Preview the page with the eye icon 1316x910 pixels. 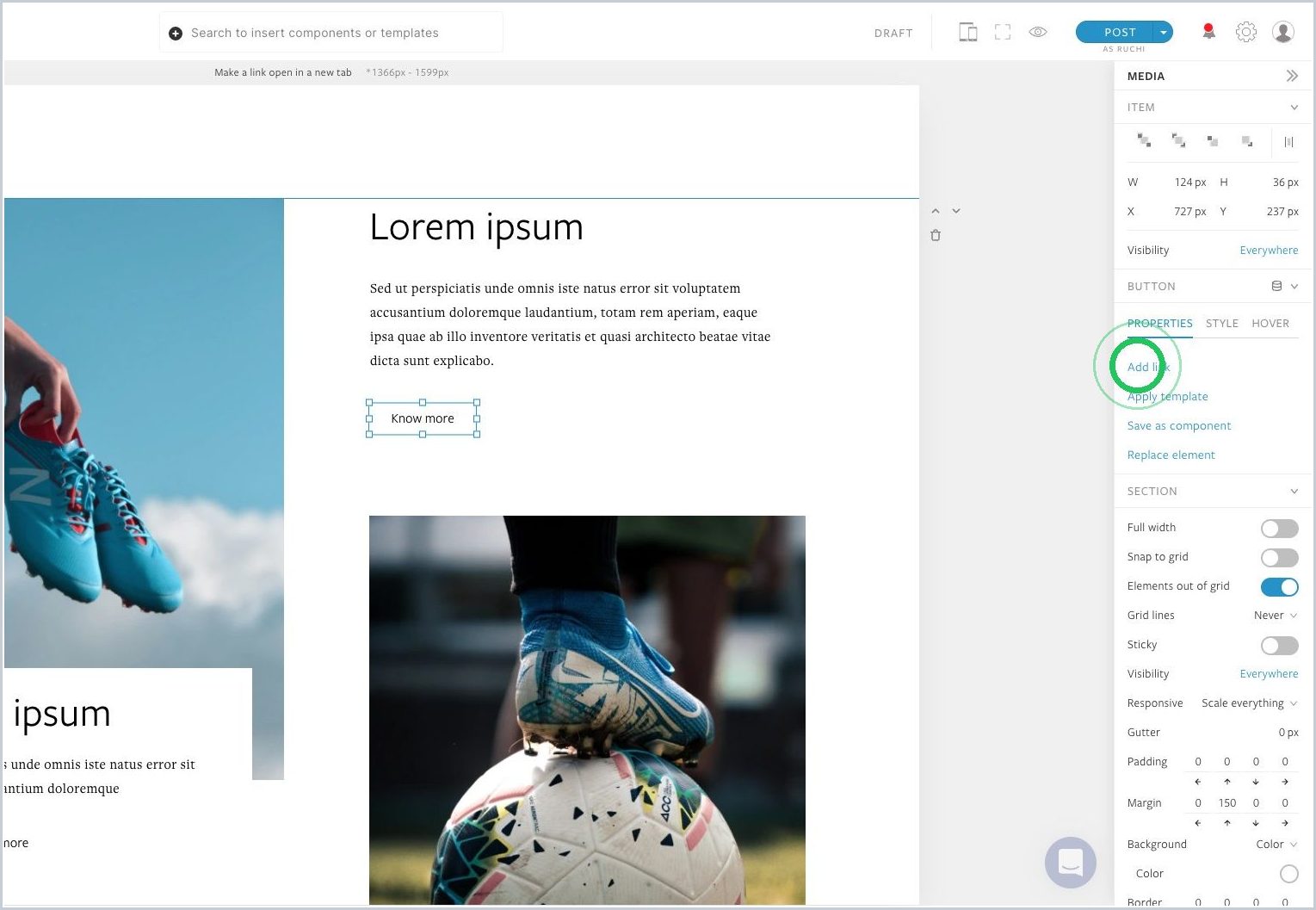tap(1038, 32)
